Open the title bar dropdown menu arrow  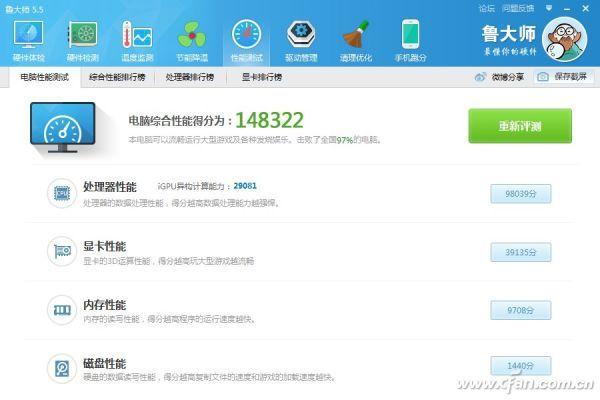tap(549, 8)
